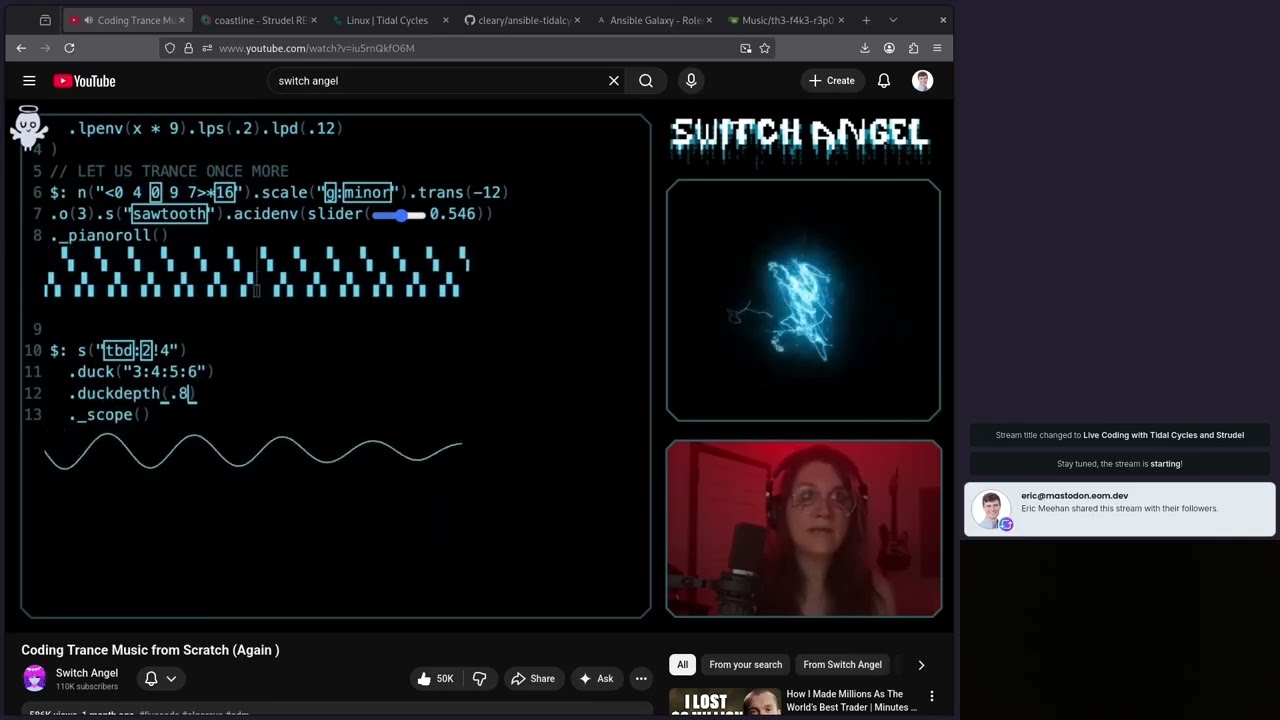Select the 'From Switch Angel' chip
The height and width of the screenshot is (720, 1280).
[x=843, y=665]
